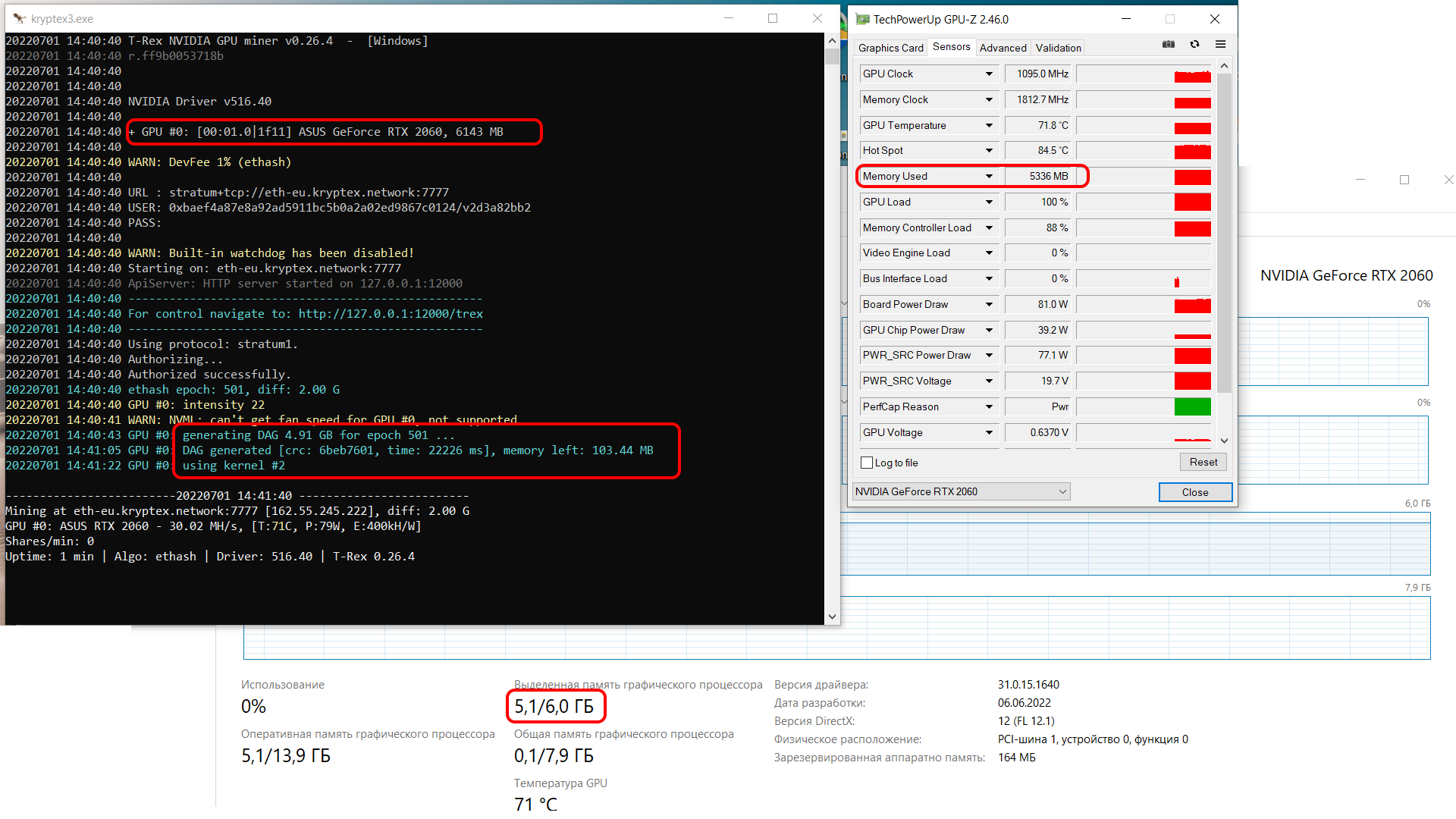Open the PWR_SRC Power Draw dropdown
1456x819 pixels.
point(989,355)
